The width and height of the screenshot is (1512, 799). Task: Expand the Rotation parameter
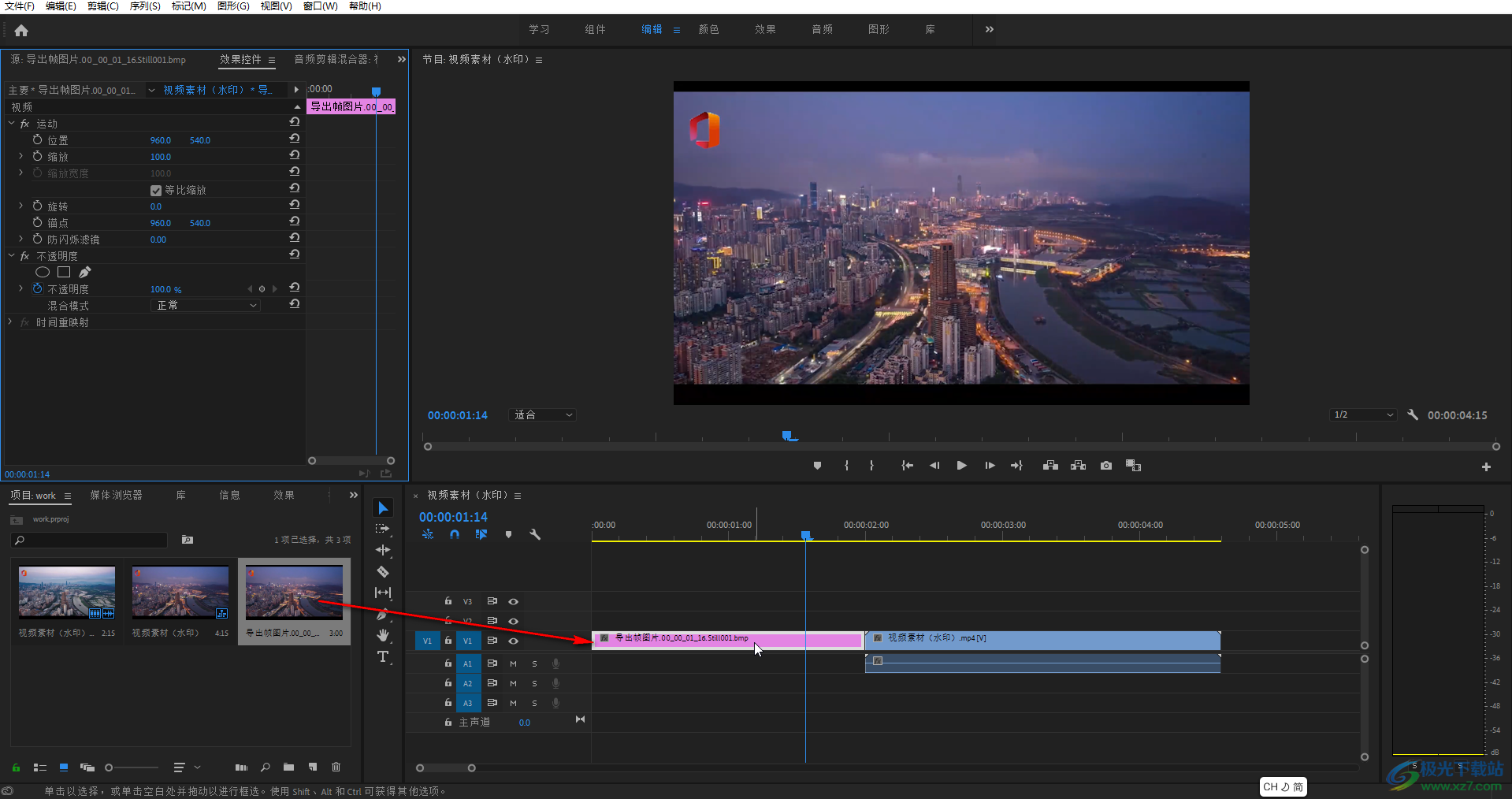click(x=21, y=206)
